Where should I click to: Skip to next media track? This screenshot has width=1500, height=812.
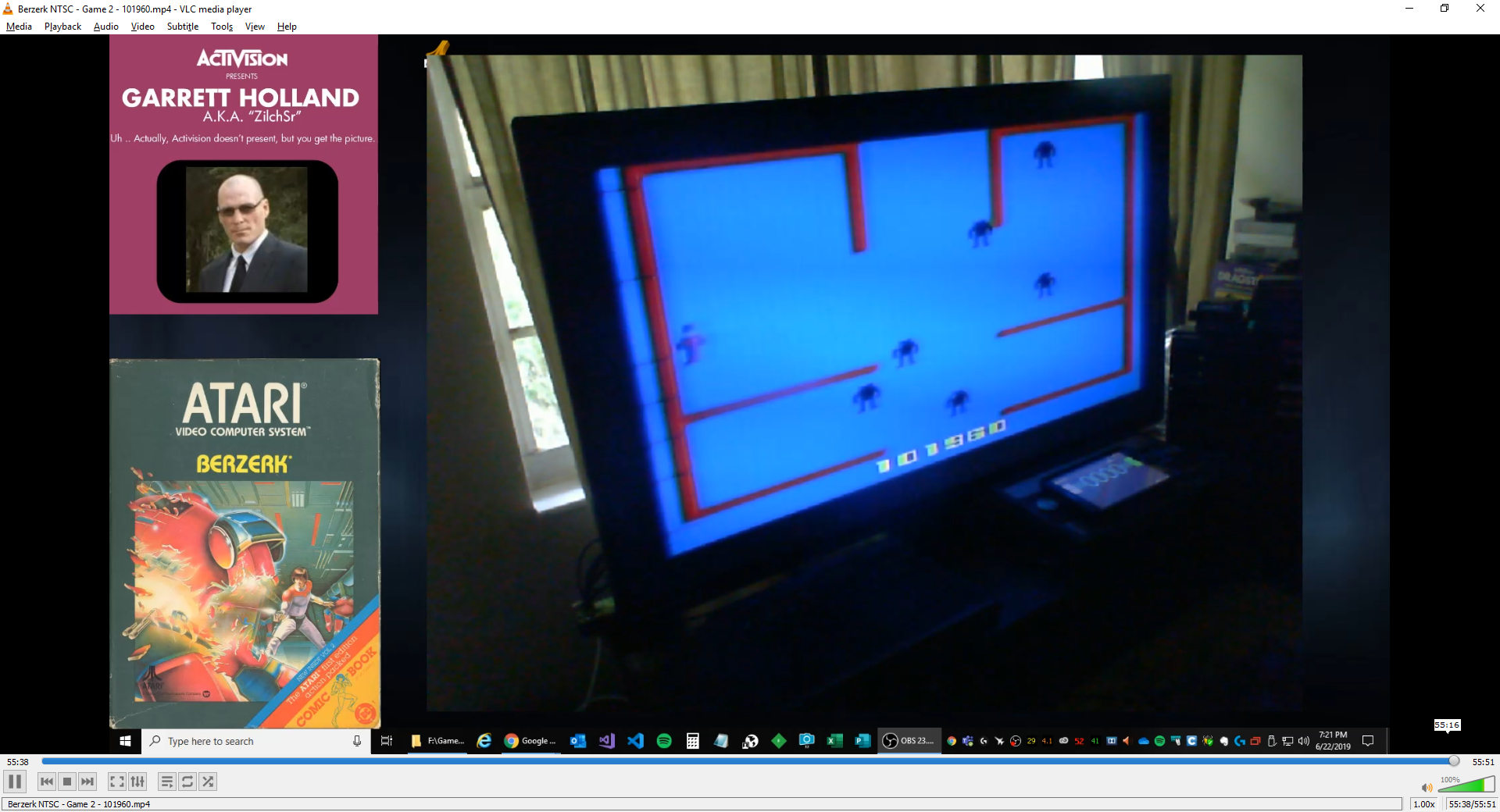click(x=87, y=782)
